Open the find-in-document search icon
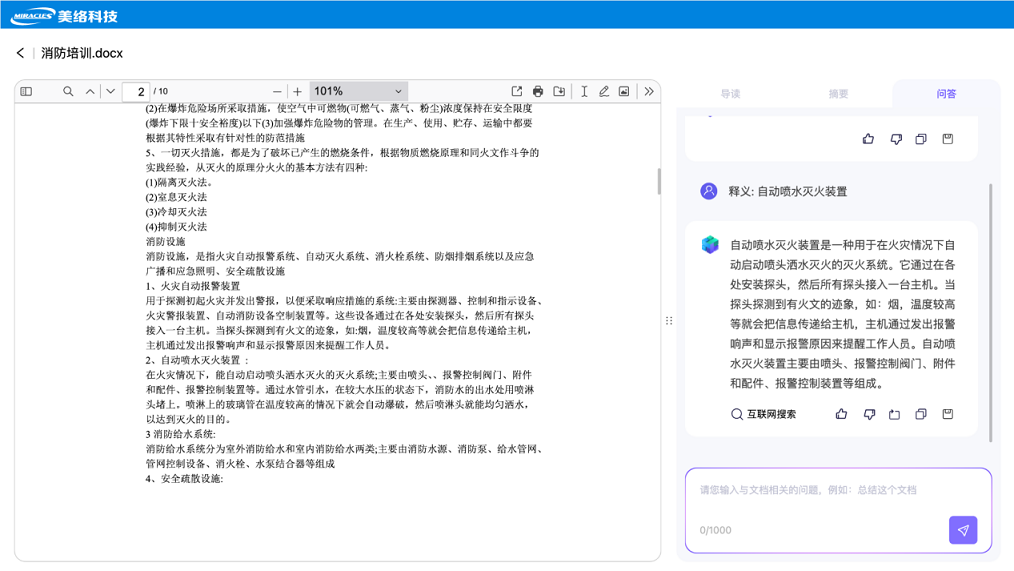 coord(68,91)
